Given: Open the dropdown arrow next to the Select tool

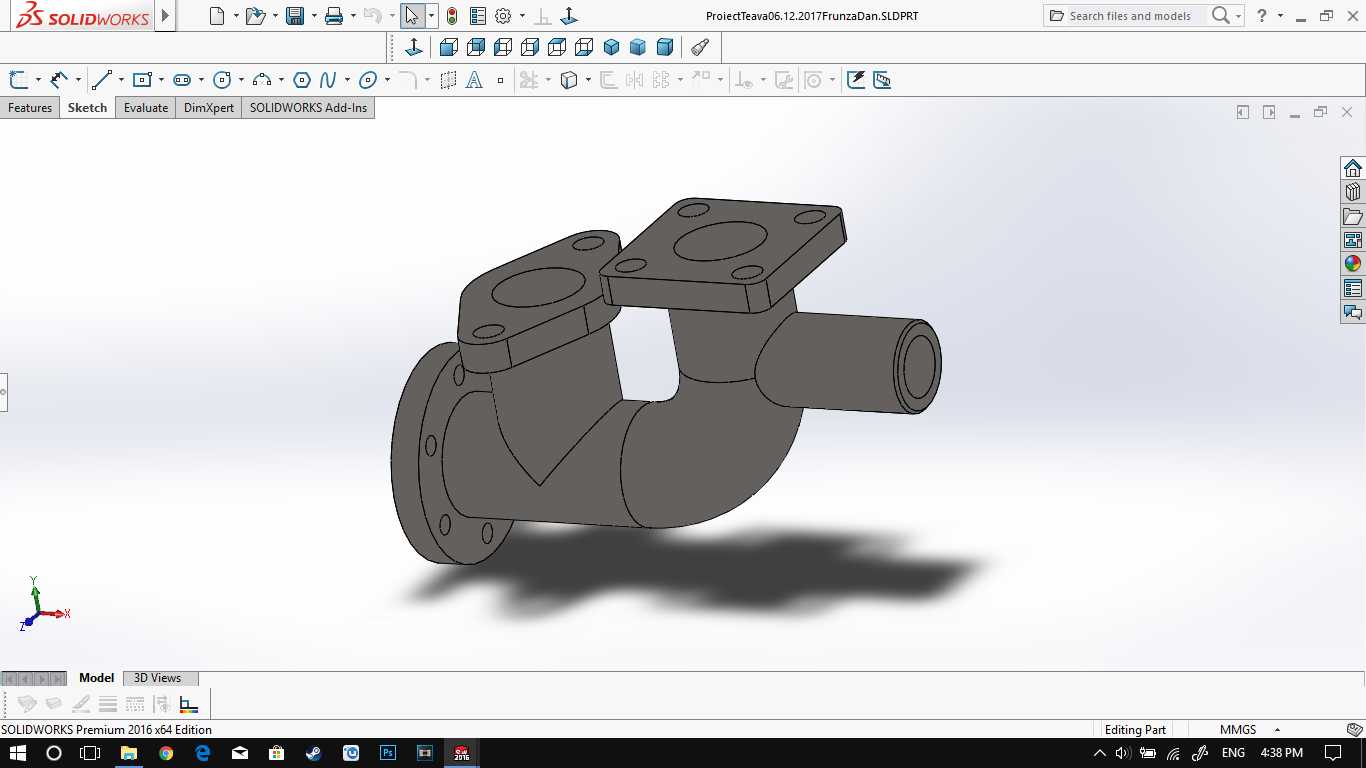Looking at the screenshot, I should [431, 16].
